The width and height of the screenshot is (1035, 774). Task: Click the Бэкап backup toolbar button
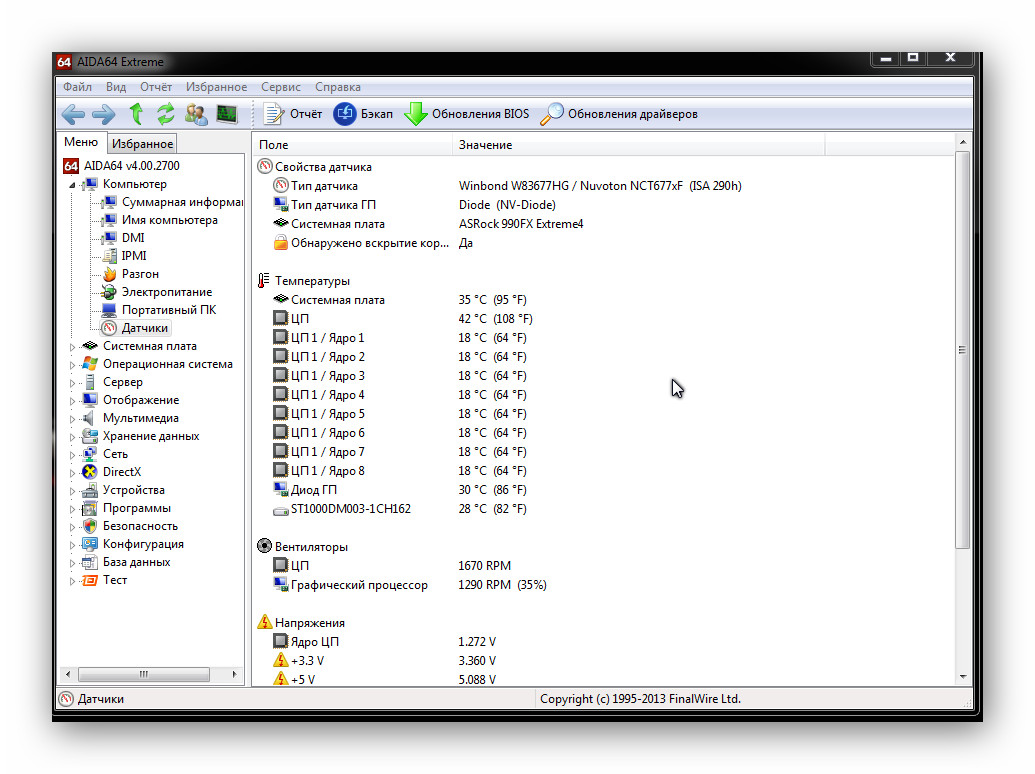pos(363,114)
